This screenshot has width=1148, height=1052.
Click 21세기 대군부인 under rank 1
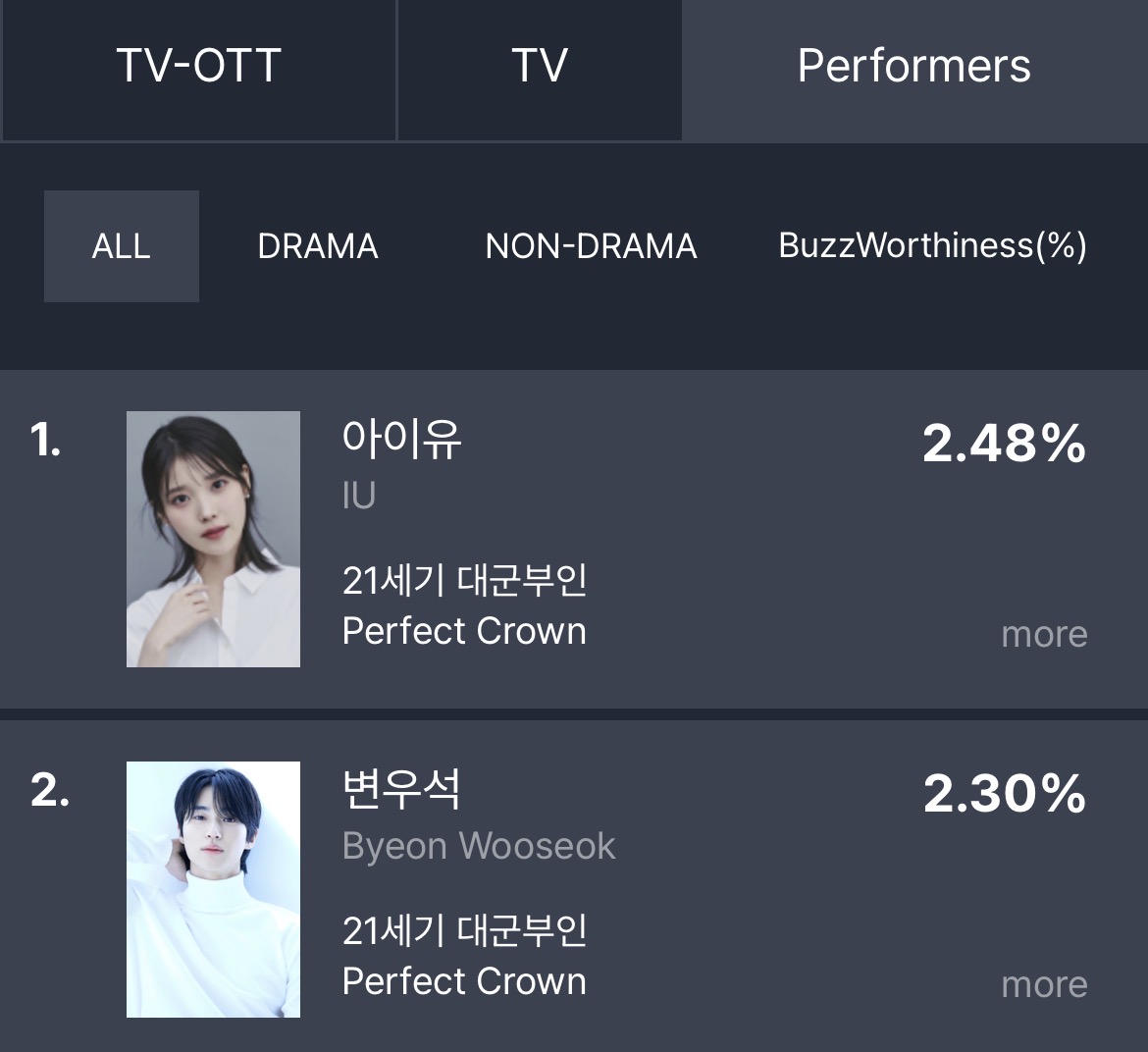(x=464, y=581)
